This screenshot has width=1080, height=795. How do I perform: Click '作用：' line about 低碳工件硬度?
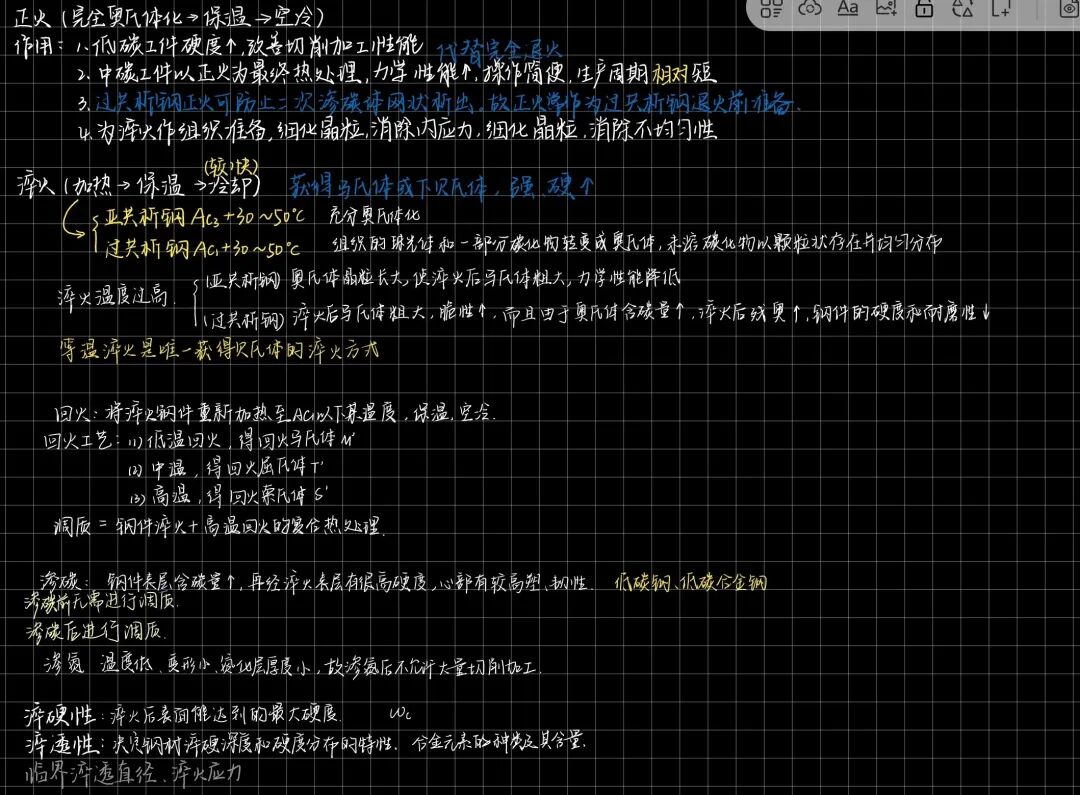218,47
